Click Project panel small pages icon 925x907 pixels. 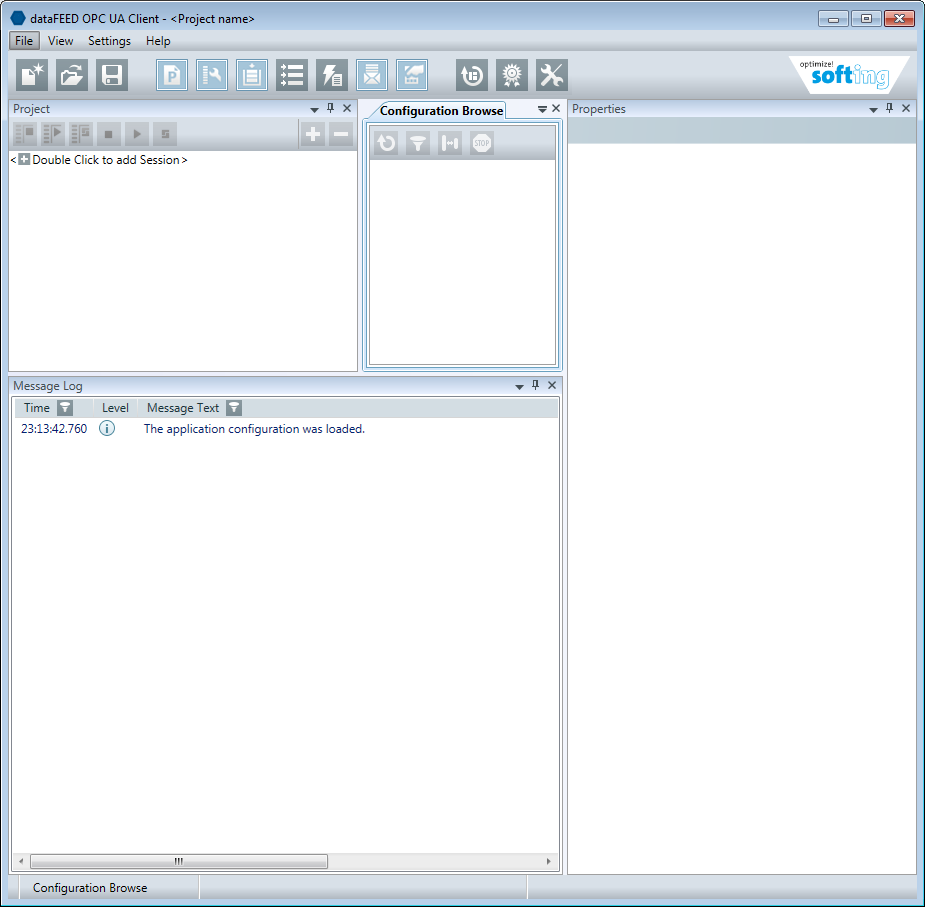(x=165, y=135)
